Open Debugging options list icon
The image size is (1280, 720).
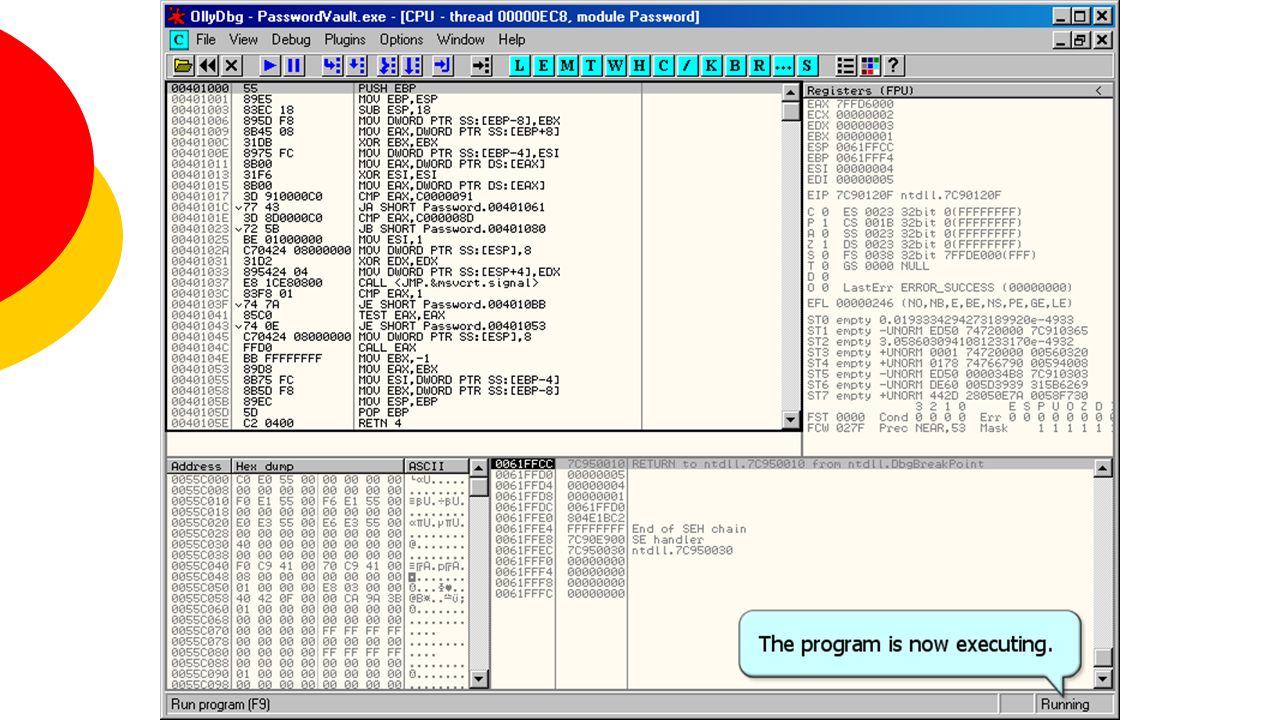[846, 66]
